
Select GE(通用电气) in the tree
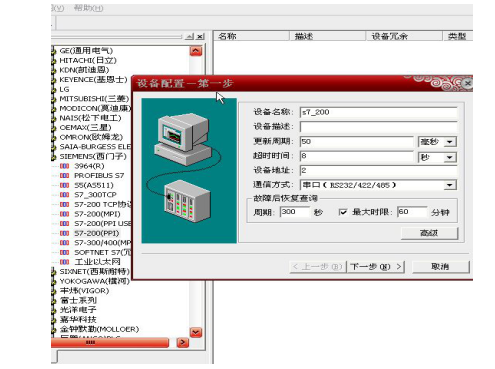click(86, 51)
